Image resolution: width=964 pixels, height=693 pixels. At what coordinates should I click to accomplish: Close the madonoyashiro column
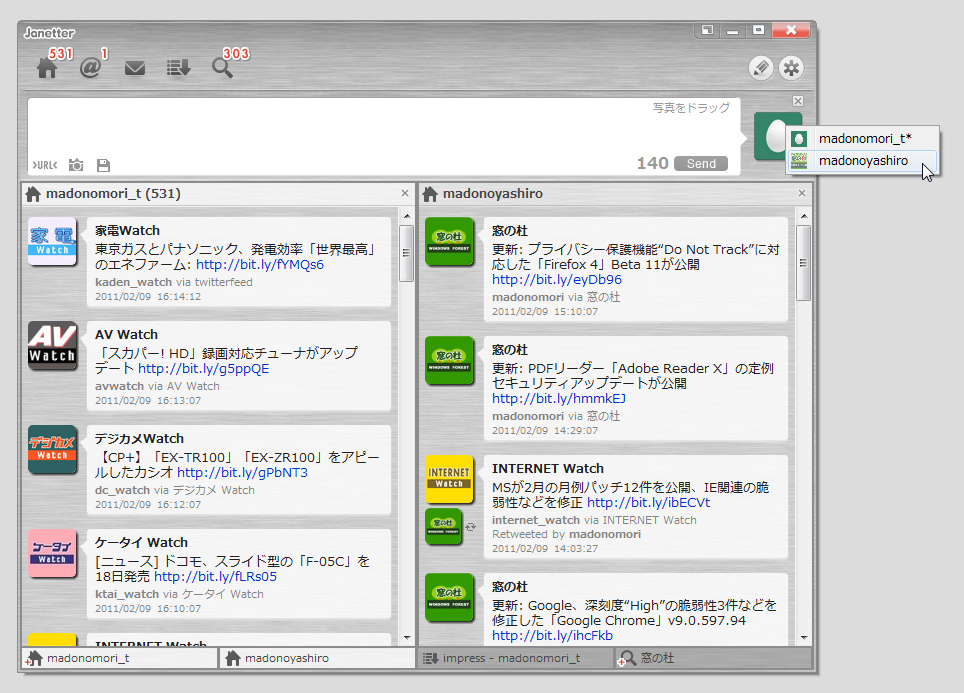(x=802, y=193)
